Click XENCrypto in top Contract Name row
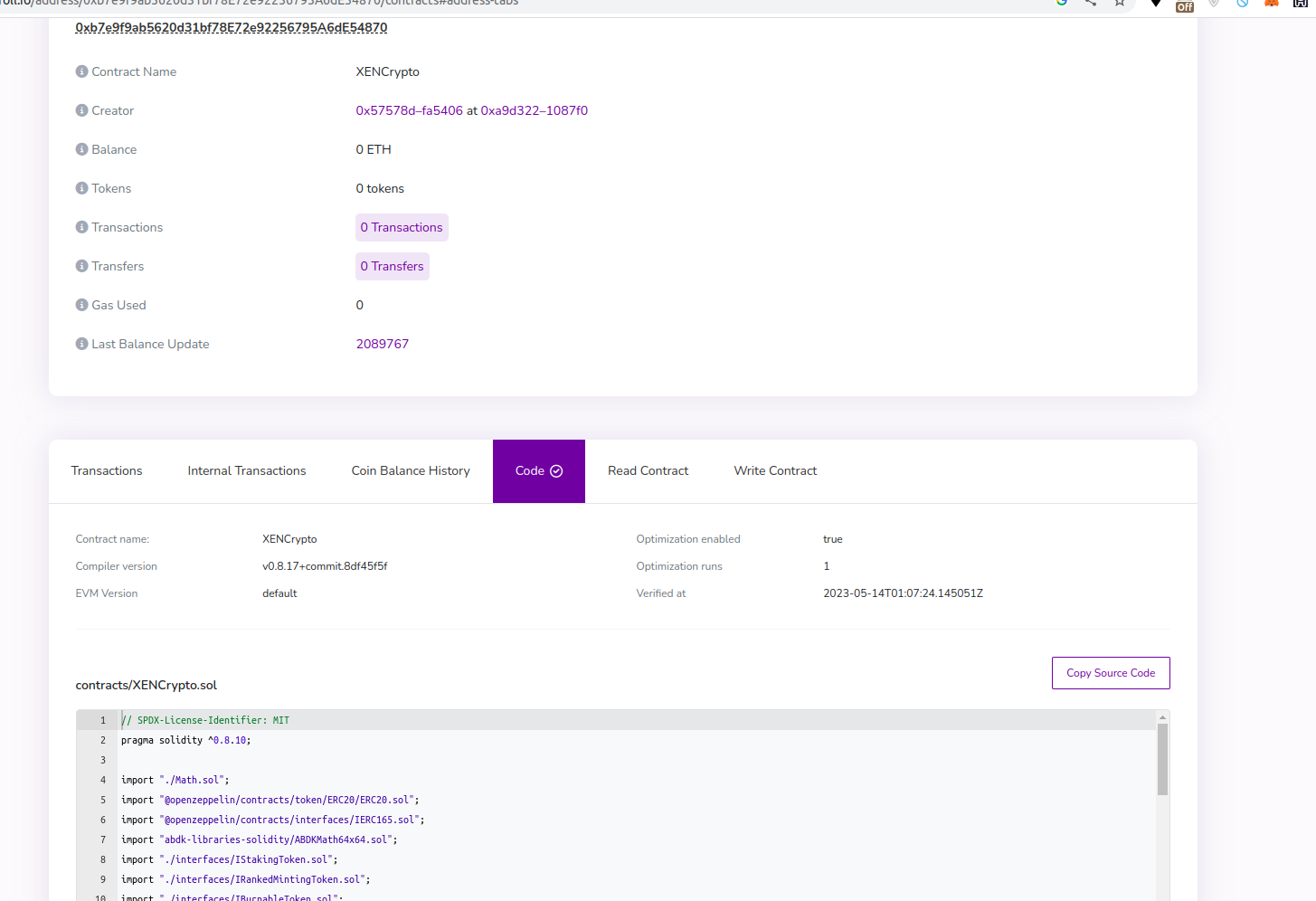This screenshot has height=901, width=1316. (x=388, y=71)
